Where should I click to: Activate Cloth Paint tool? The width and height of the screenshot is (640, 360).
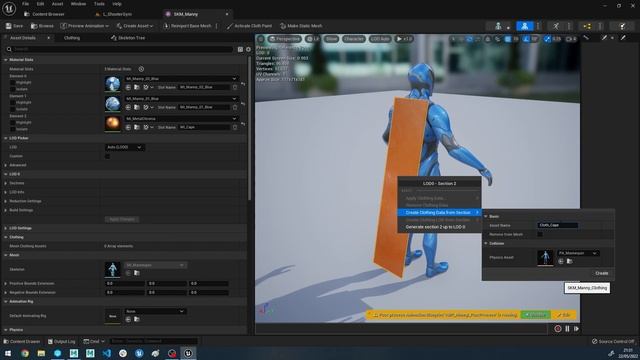coord(249,26)
